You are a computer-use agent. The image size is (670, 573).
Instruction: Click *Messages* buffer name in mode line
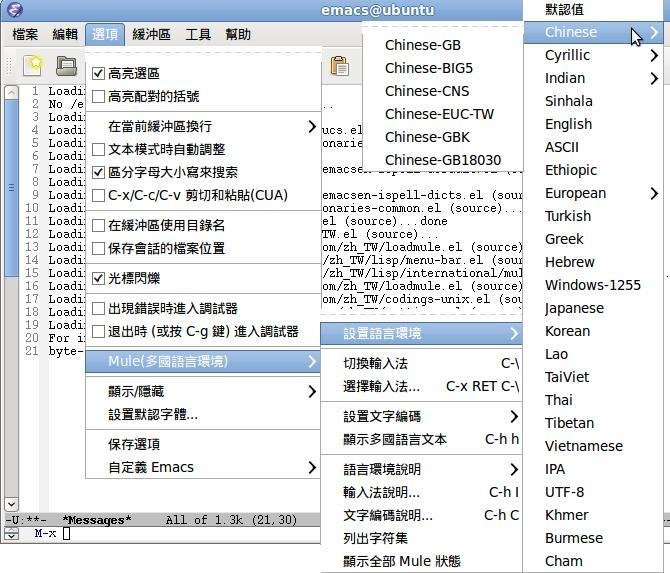(x=97, y=520)
